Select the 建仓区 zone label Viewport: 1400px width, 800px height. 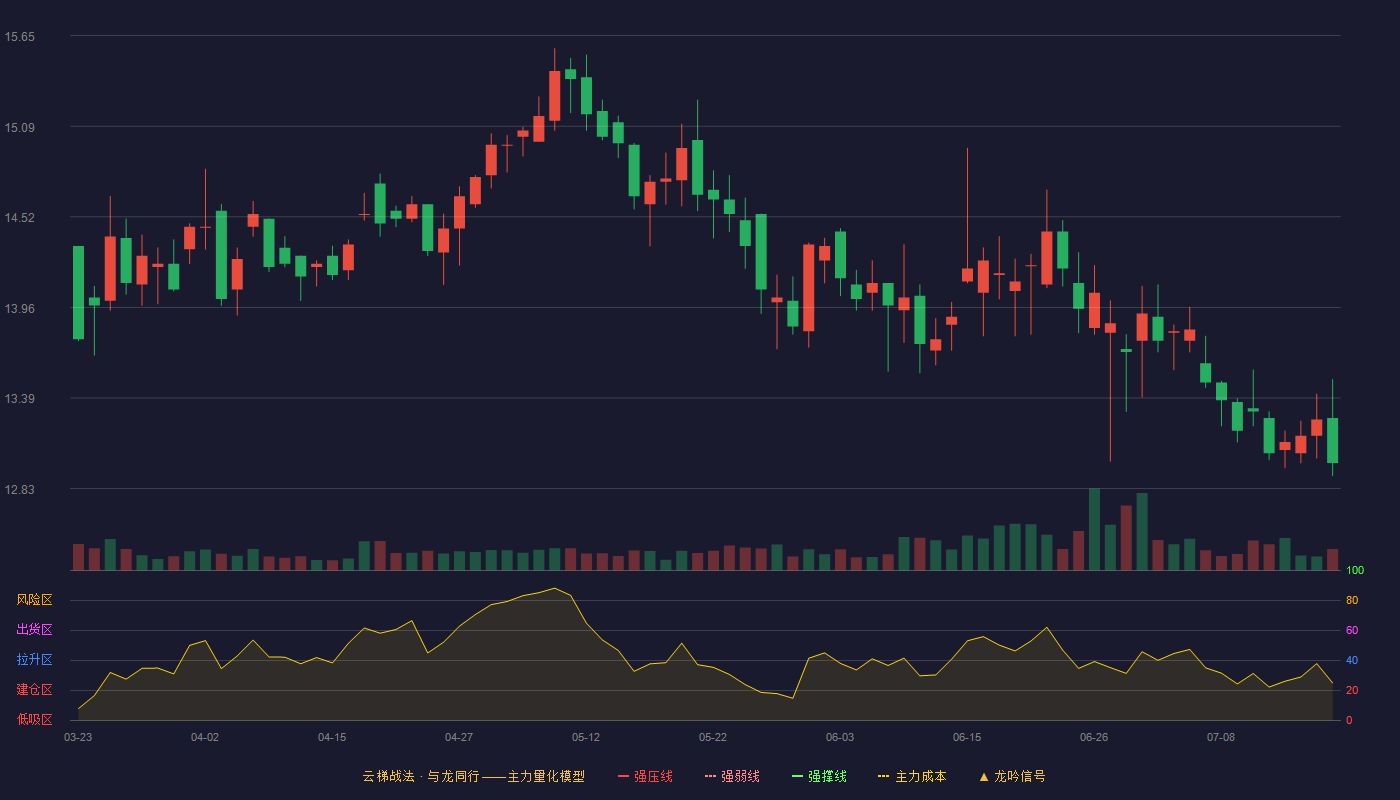(34, 690)
